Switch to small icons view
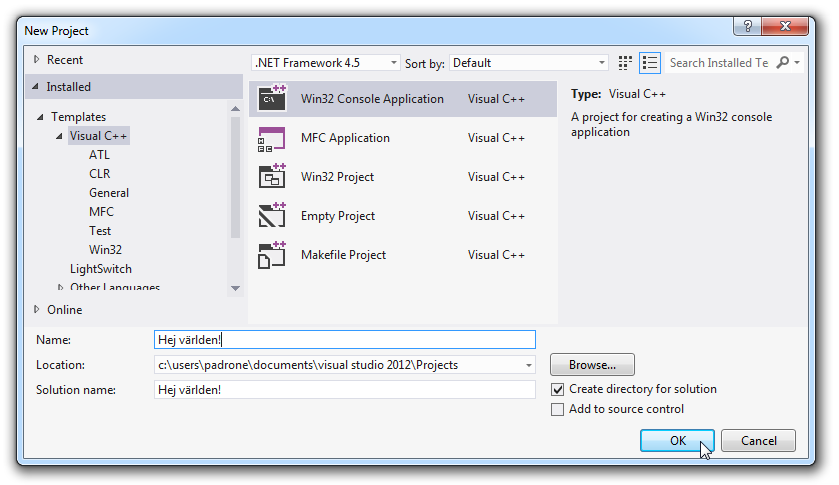Image resolution: width=839 pixels, height=485 pixels. click(625, 63)
